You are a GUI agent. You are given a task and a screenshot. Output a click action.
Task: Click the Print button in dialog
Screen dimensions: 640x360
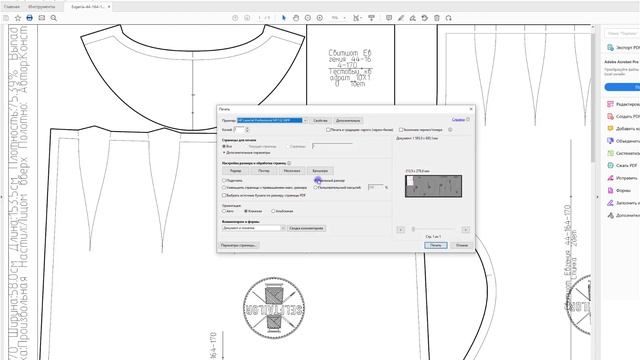[x=436, y=245]
